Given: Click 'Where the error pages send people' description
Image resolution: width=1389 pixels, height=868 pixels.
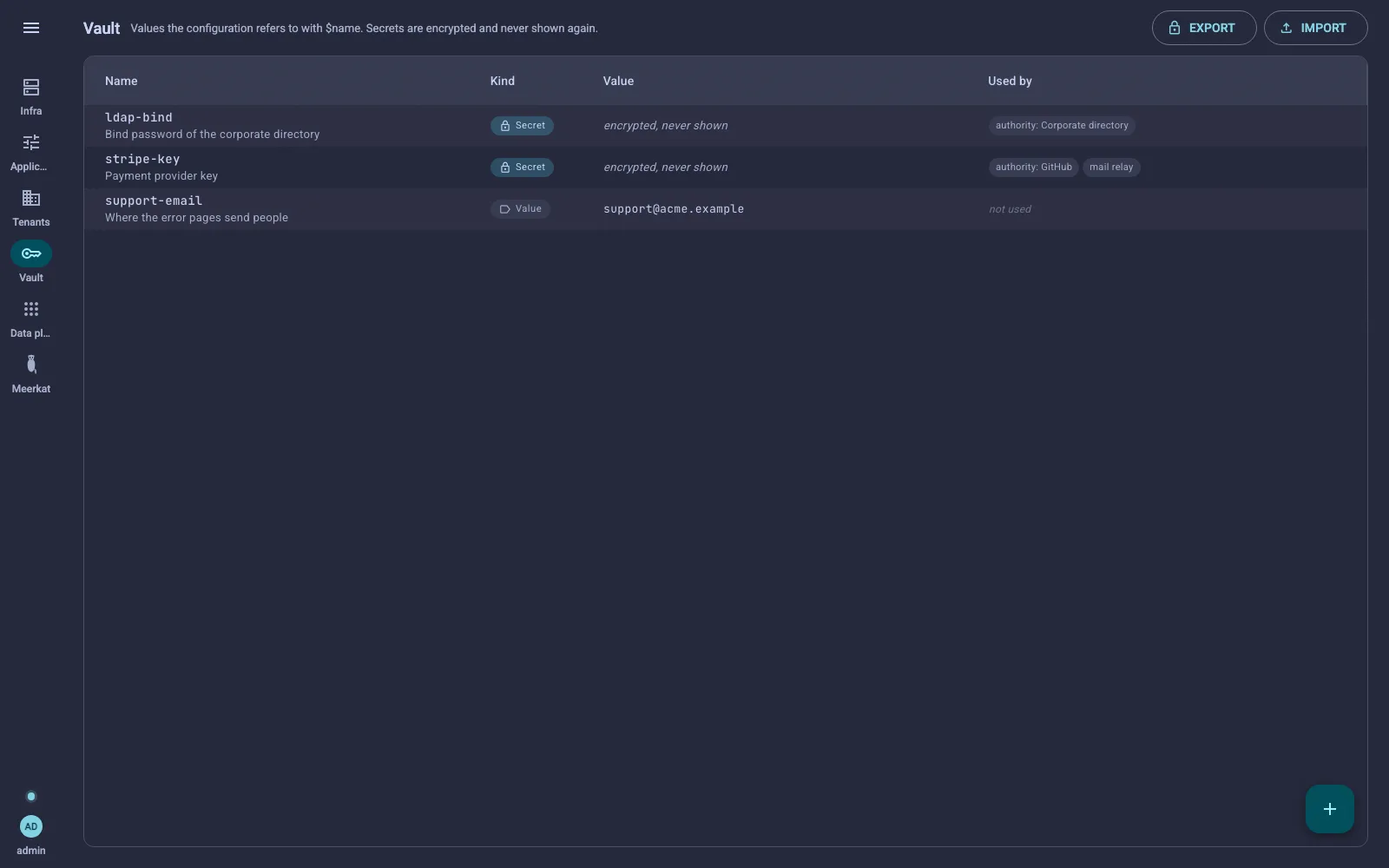Looking at the screenshot, I should (197, 218).
